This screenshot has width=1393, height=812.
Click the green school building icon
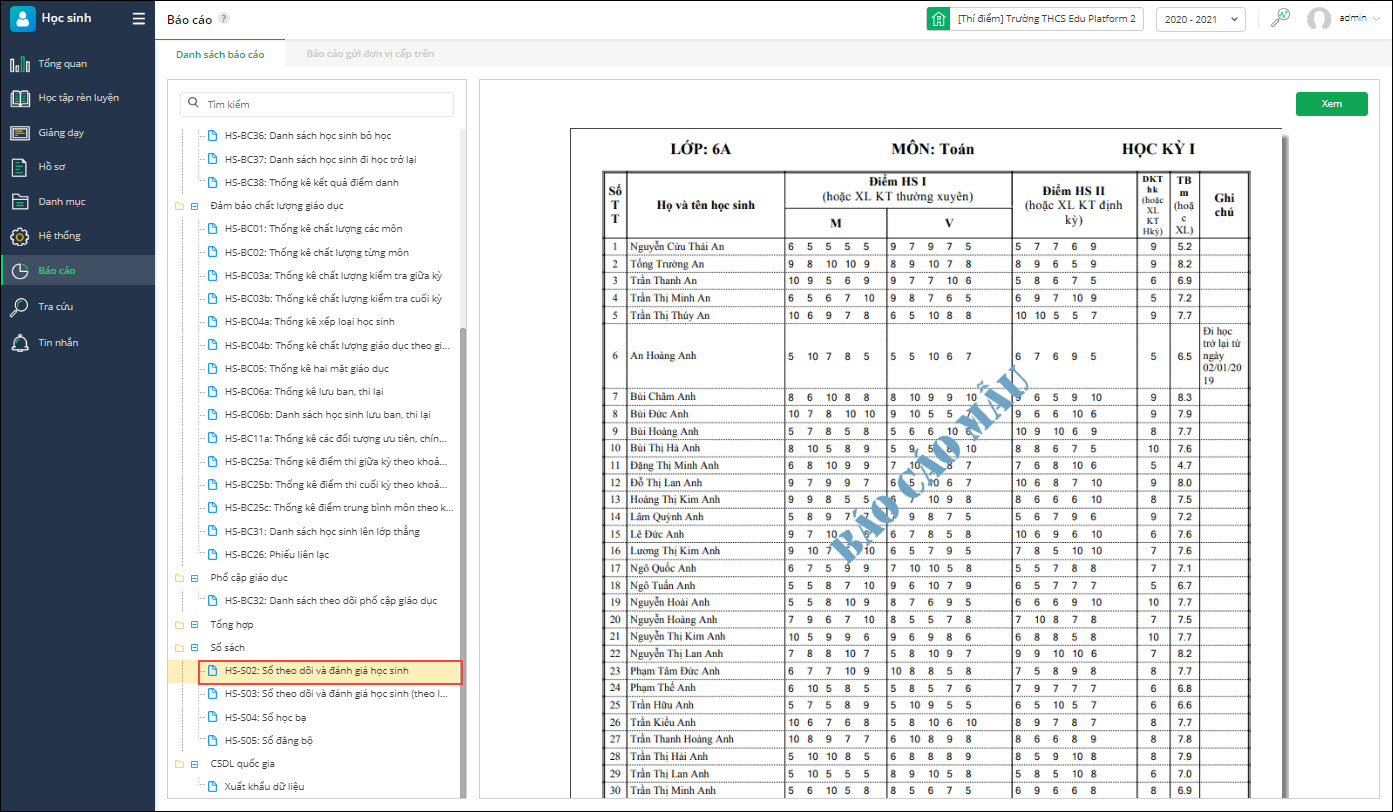point(938,19)
